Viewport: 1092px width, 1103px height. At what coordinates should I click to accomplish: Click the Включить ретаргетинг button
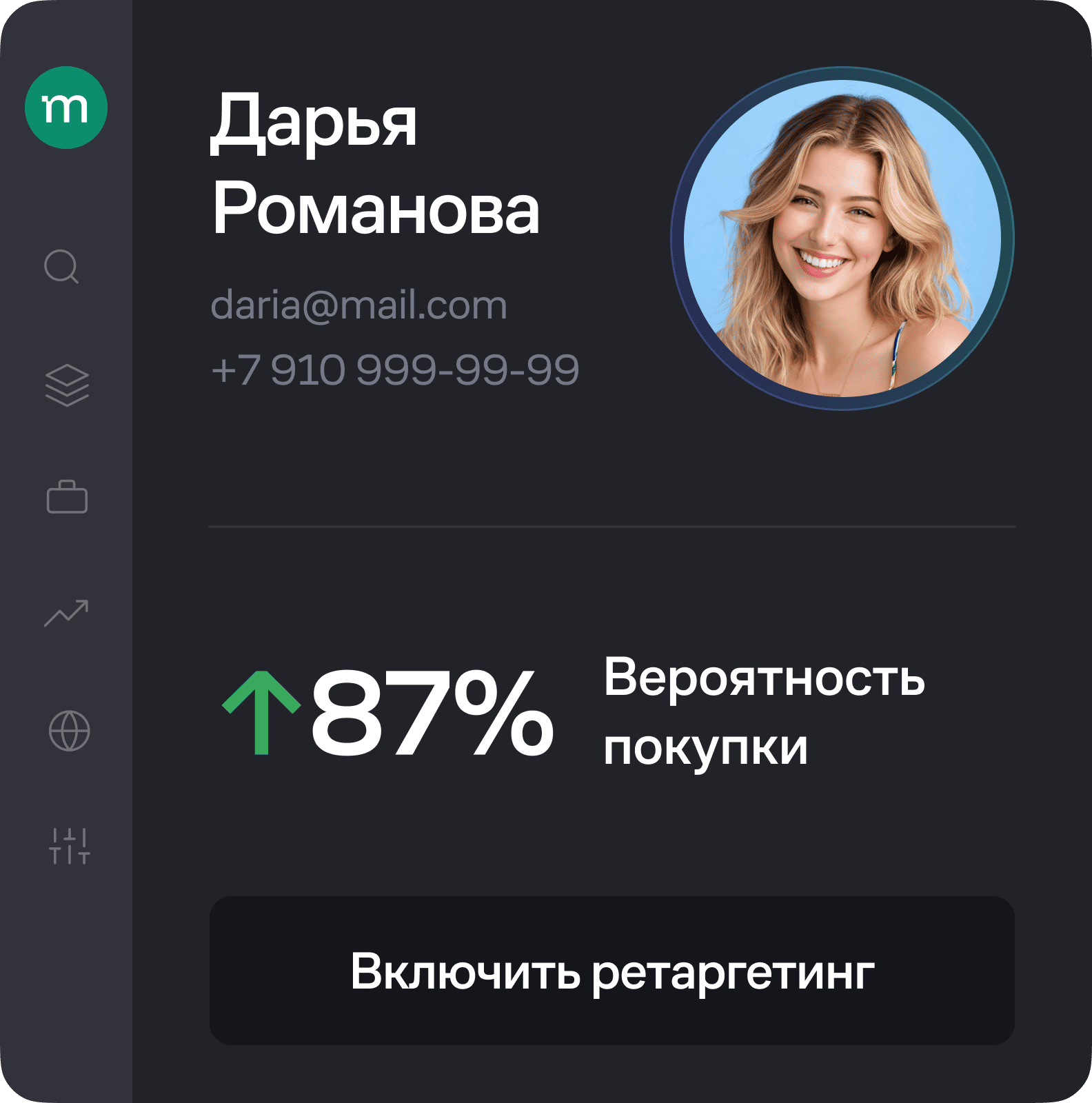[612, 971]
